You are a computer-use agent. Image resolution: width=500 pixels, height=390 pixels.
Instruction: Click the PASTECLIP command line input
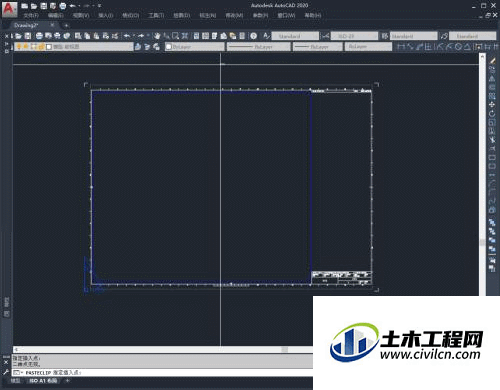tap(163, 372)
